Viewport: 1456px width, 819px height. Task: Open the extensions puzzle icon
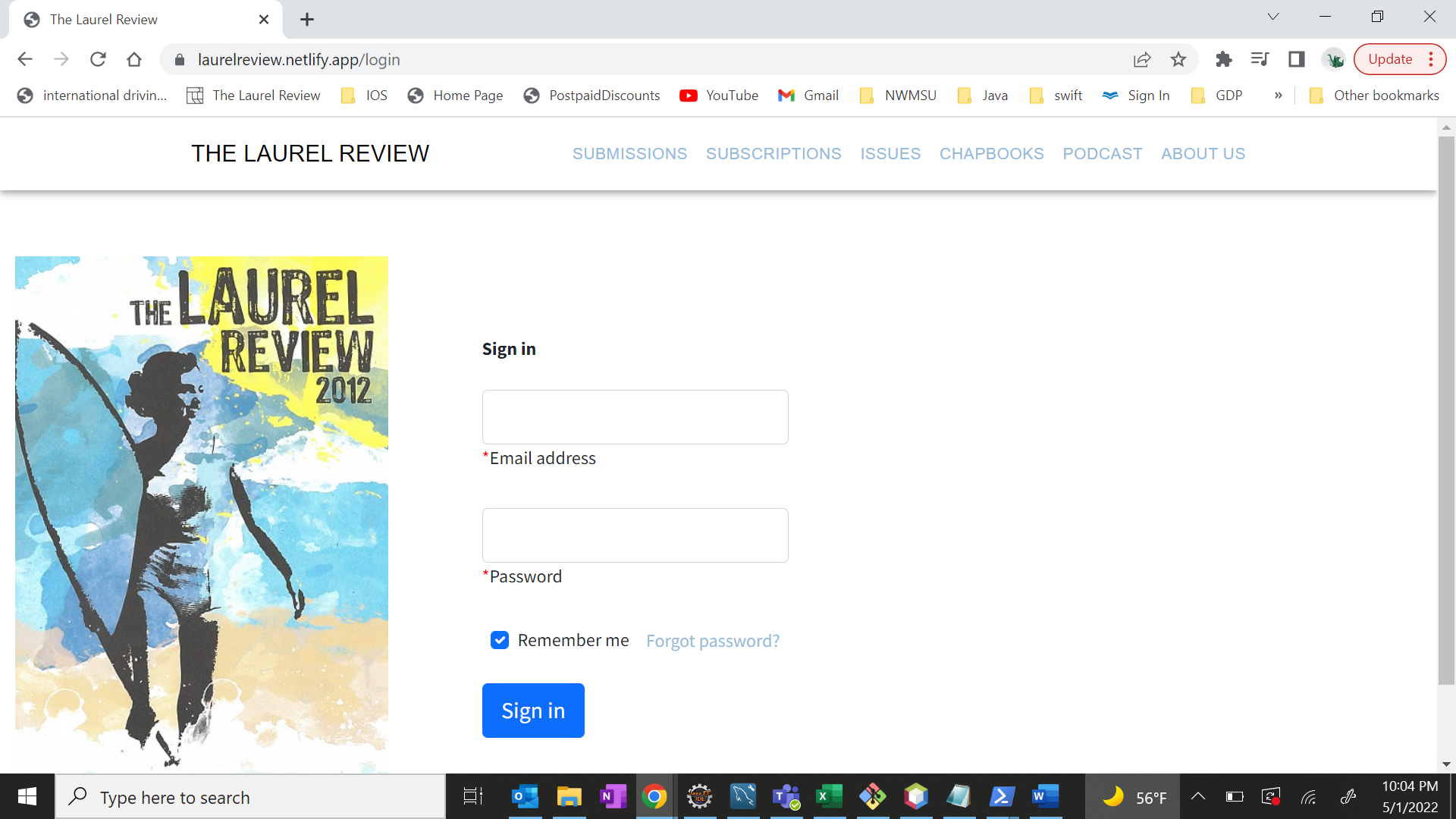click(x=1223, y=59)
